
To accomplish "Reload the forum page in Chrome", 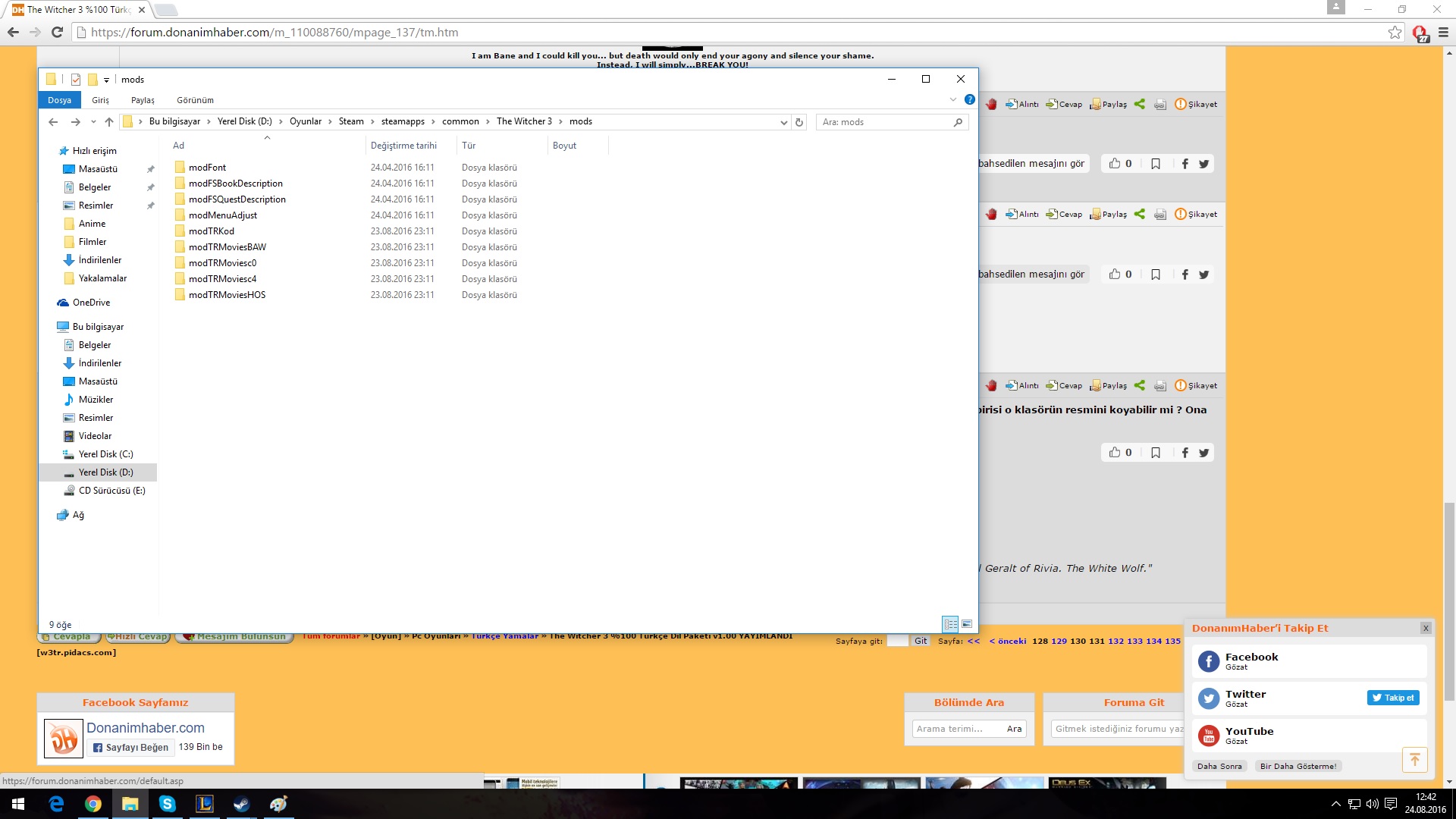I will pos(57,32).
